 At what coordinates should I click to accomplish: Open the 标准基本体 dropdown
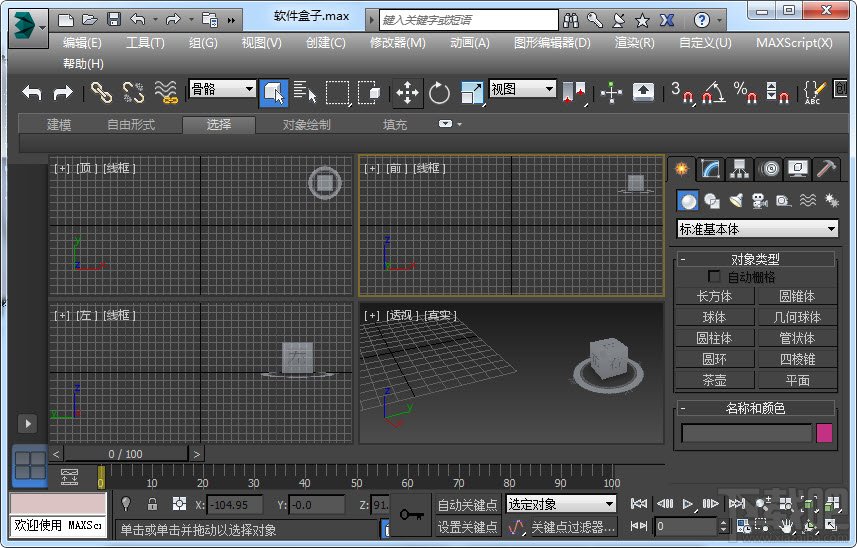click(757, 229)
